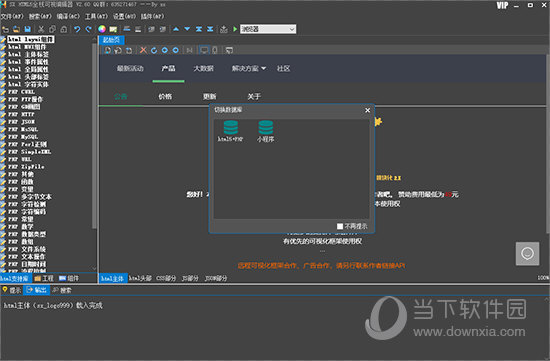Click the copy toolbar icon
The image size is (550, 361).
[x=52, y=29]
